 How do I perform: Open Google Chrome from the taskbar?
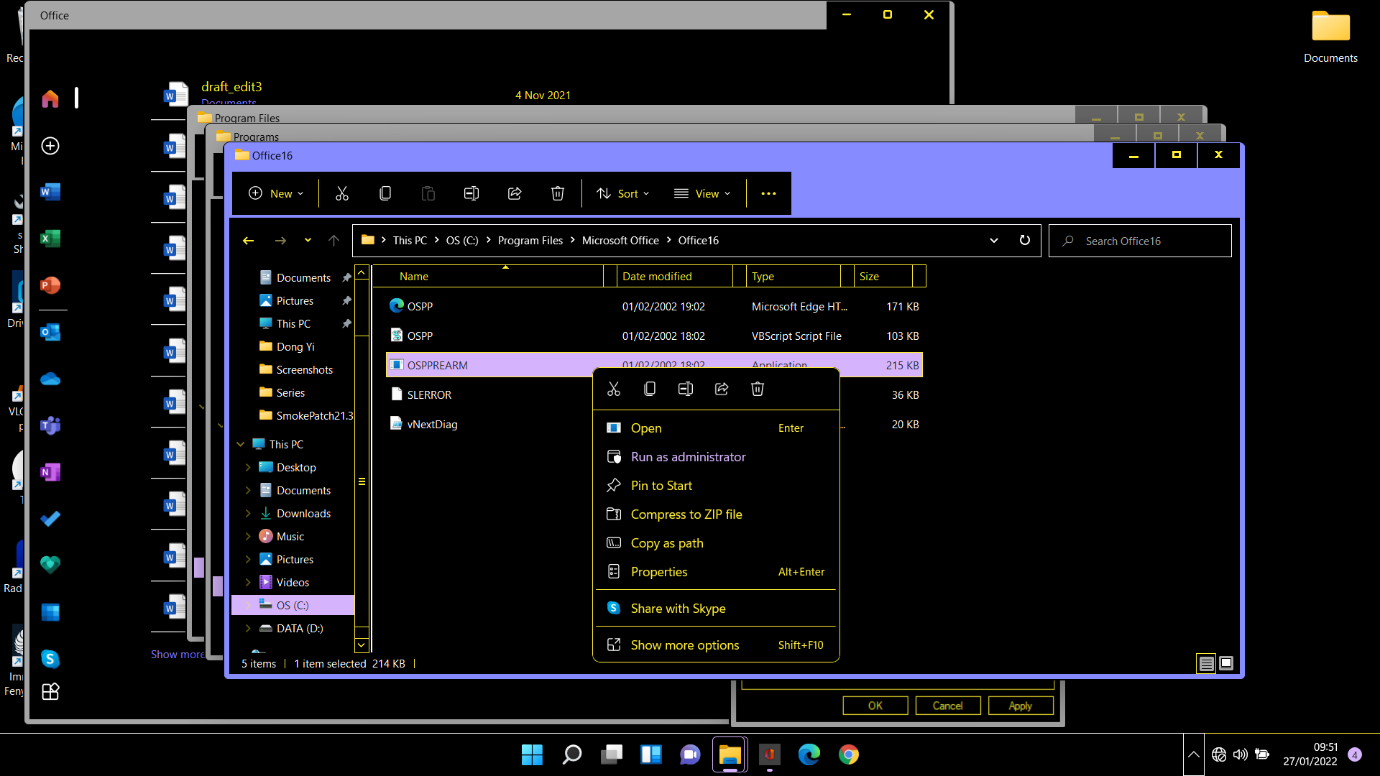click(849, 755)
